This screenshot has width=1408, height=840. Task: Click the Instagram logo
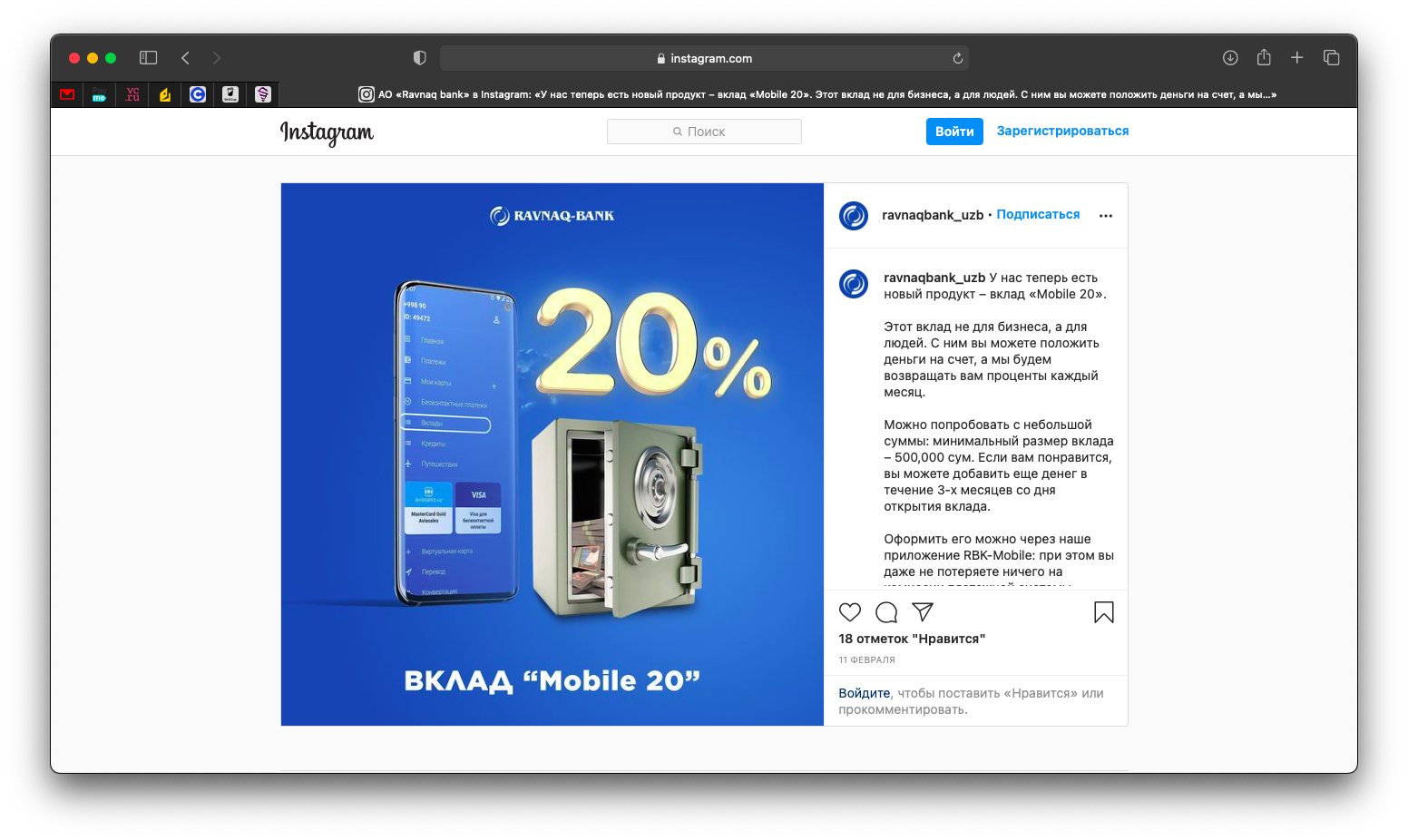[x=327, y=132]
